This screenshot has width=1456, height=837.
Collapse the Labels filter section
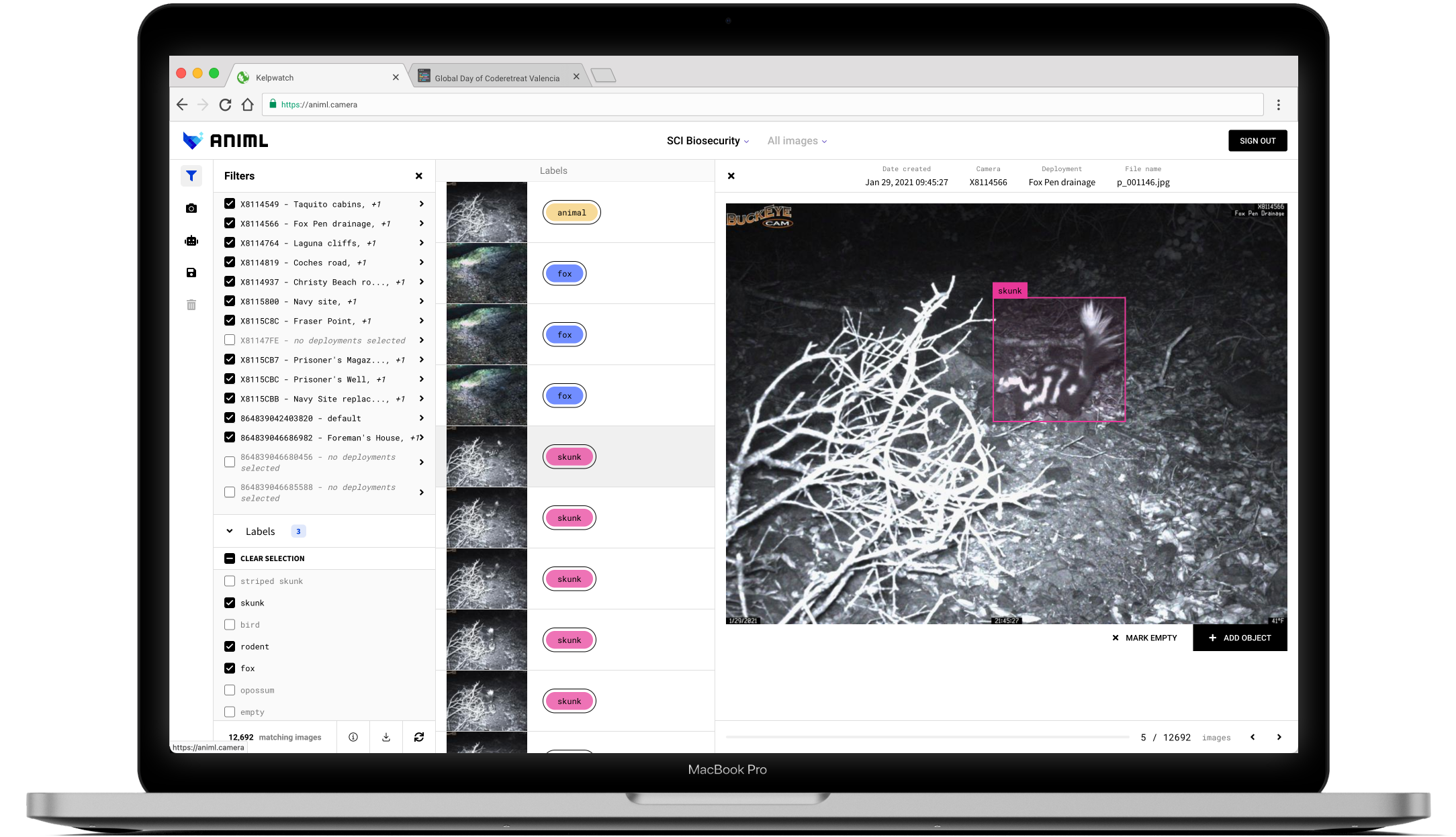click(x=230, y=531)
